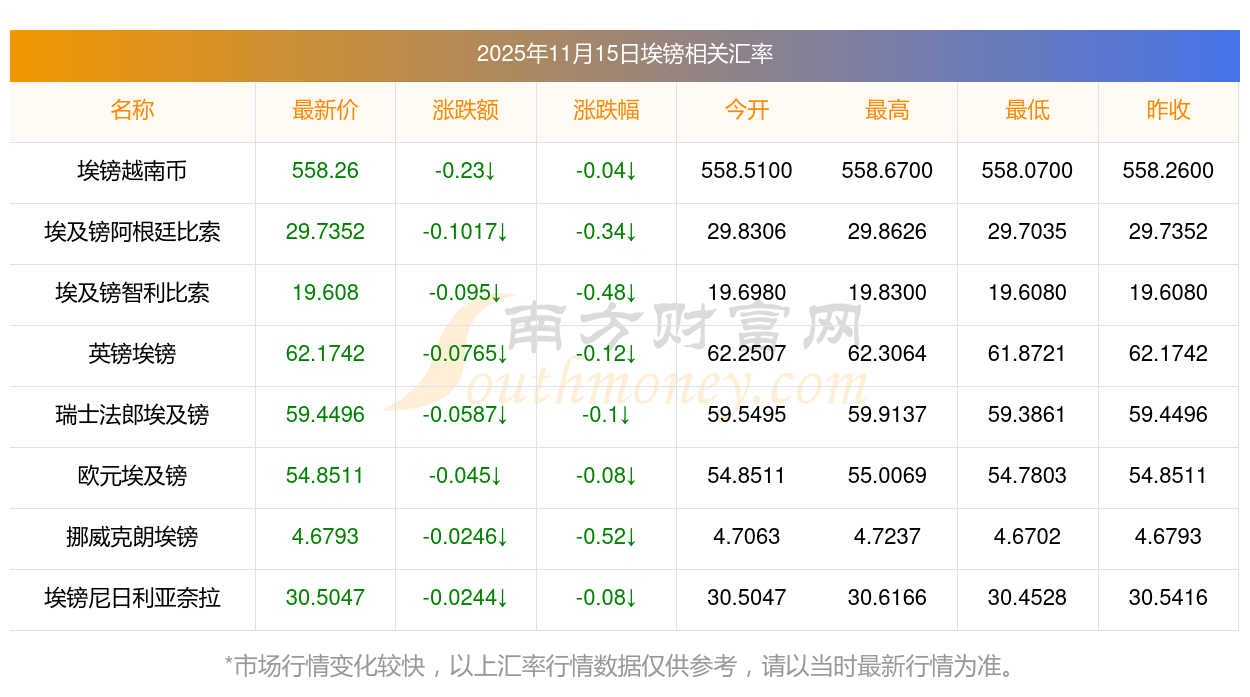Click change amount -0.23↓
This screenshot has height=697, width=1250.
tap(466, 171)
